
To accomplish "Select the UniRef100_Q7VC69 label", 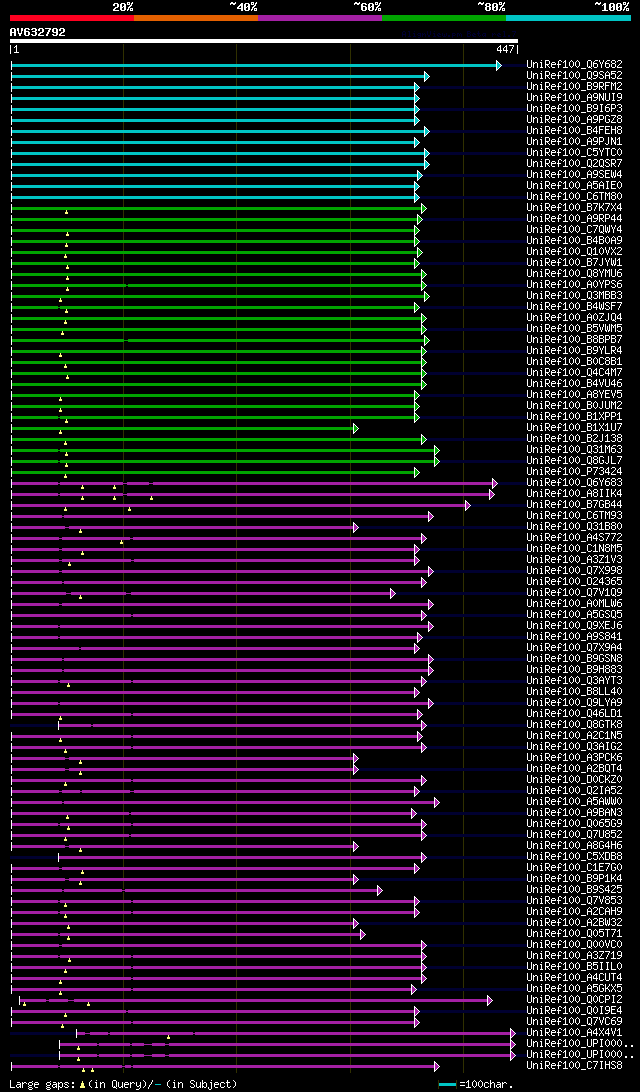I will 575,1022.
